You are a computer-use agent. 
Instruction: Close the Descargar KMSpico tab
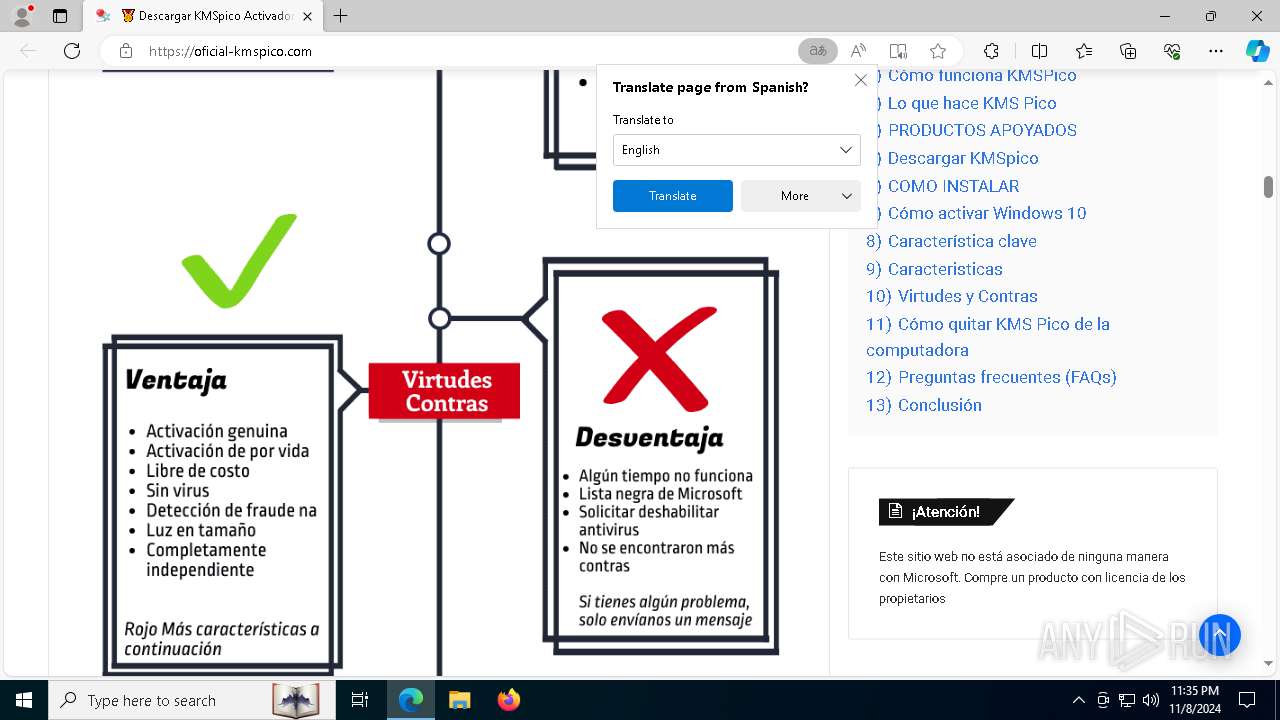[x=307, y=16]
